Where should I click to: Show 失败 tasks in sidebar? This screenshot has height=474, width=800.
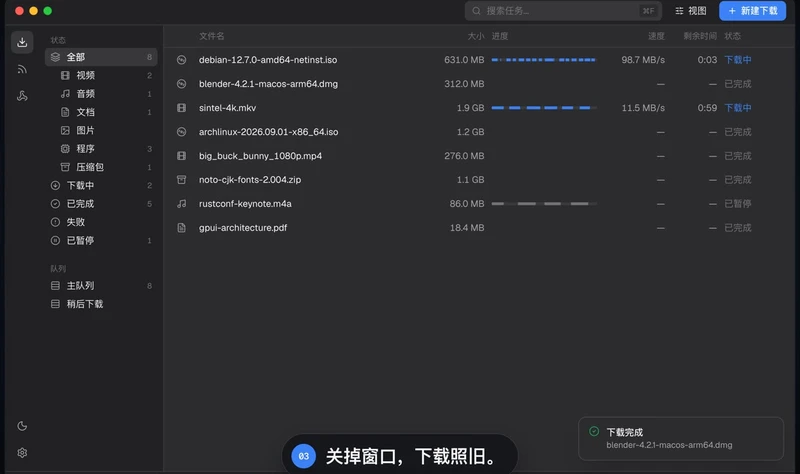101,222
